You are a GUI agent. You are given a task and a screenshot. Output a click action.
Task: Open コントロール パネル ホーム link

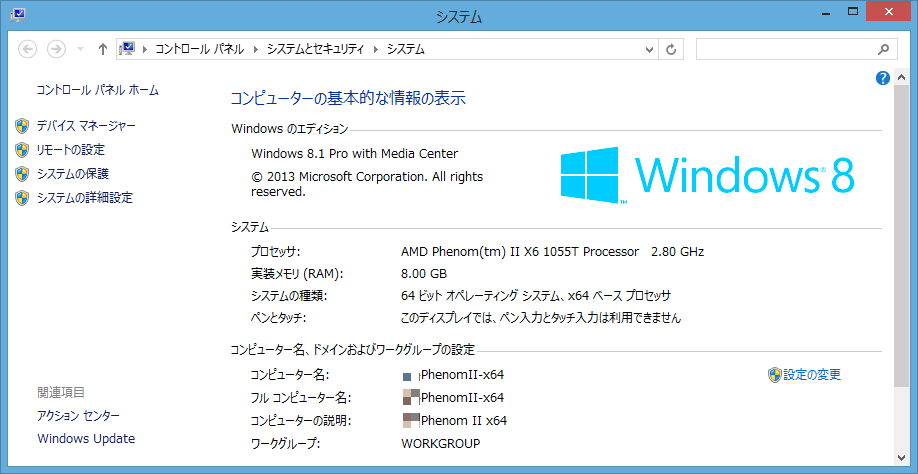pyautogui.click(x=97, y=90)
